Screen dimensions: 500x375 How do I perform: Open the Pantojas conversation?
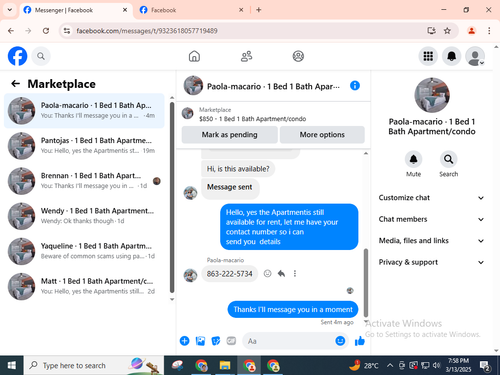click(84, 146)
